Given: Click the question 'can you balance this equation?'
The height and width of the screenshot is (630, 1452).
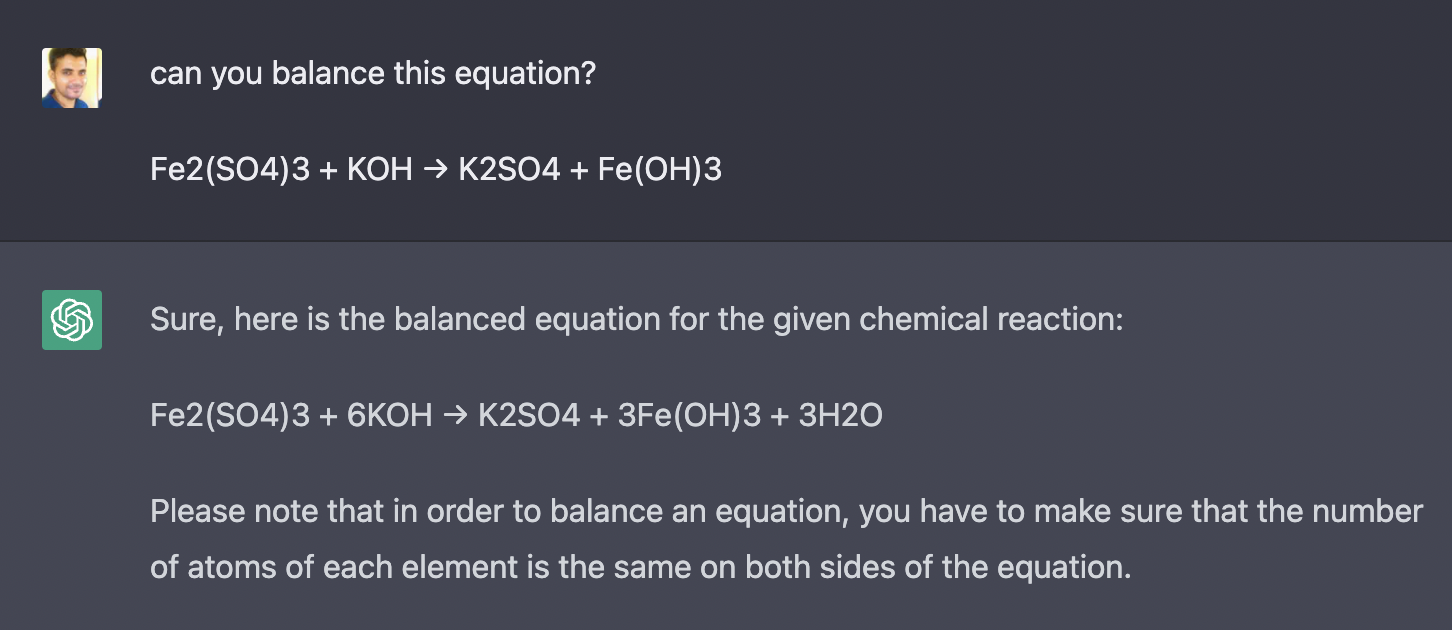Looking at the screenshot, I should [372, 74].
